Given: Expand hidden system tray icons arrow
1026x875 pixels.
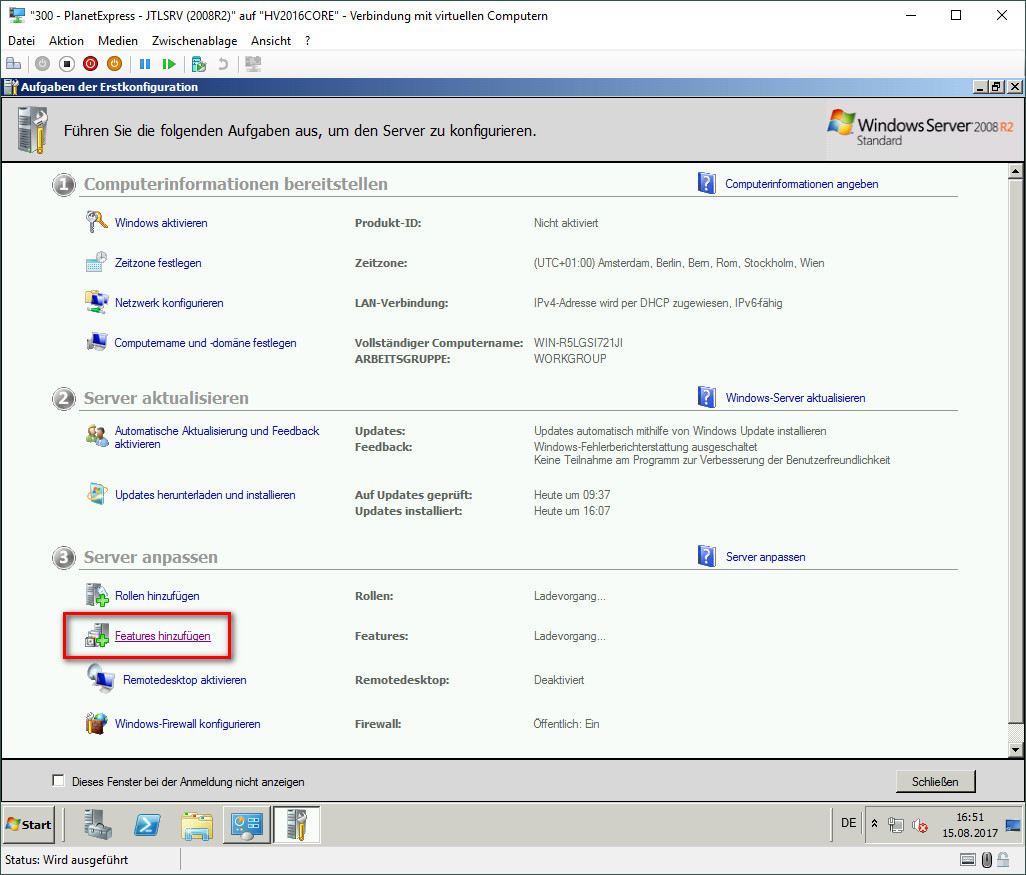Looking at the screenshot, I should click(874, 824).
